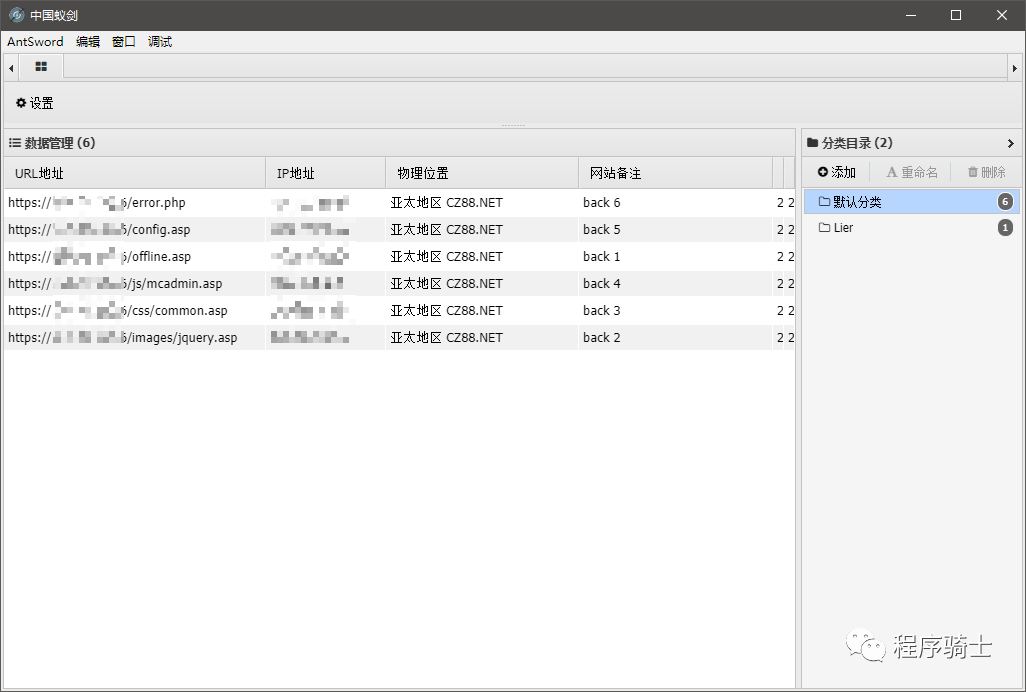Click the Lier folder icon
The image size is (1026, 692).
824,228
